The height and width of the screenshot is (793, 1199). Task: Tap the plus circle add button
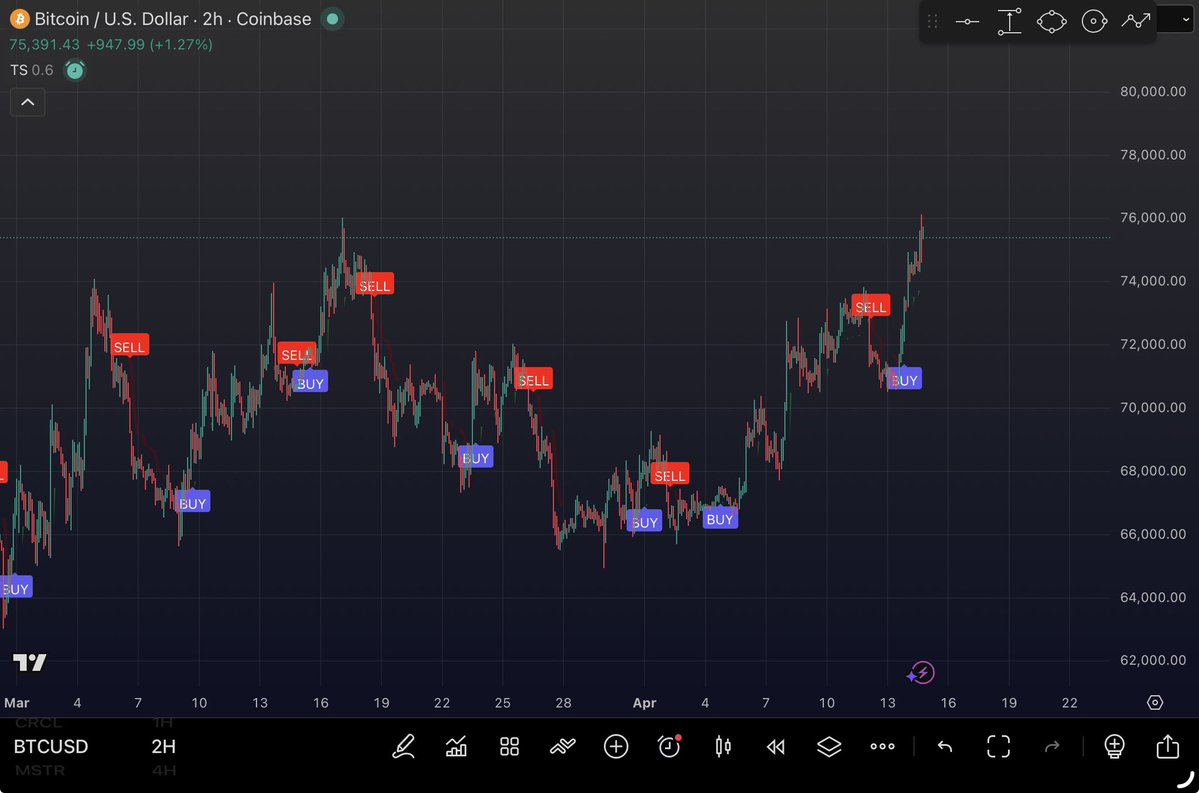[616, 746]
